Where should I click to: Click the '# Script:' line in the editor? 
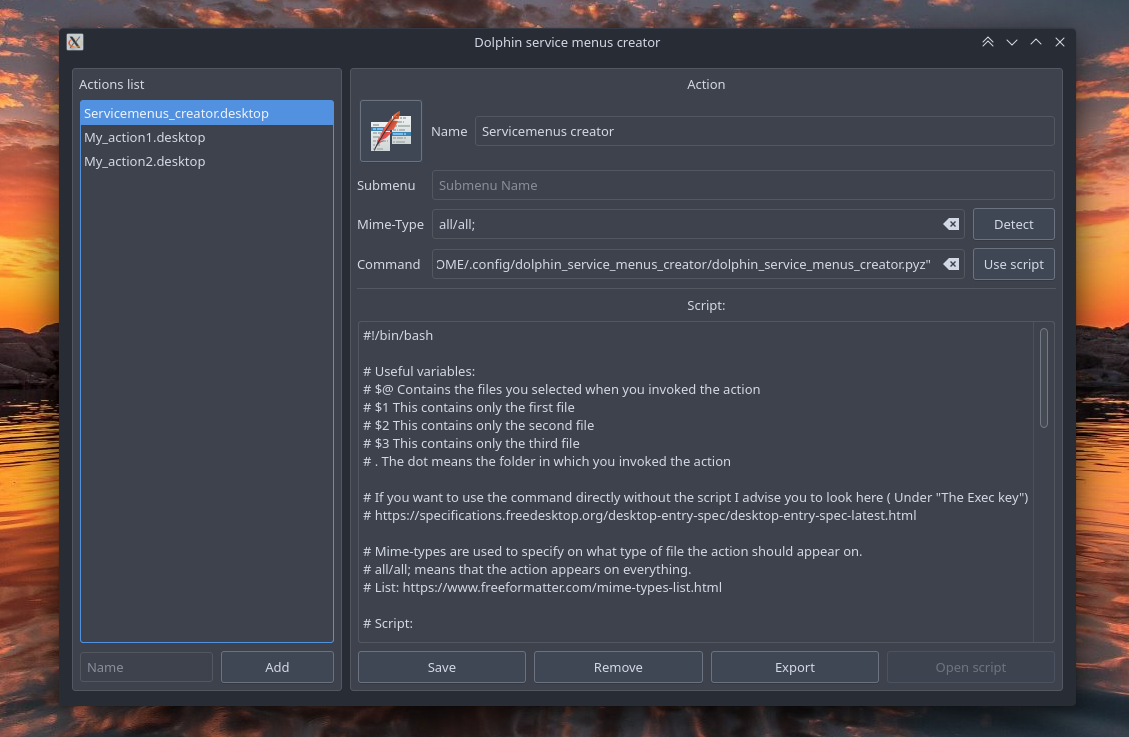pyautogui.click(x=388, y=623)
